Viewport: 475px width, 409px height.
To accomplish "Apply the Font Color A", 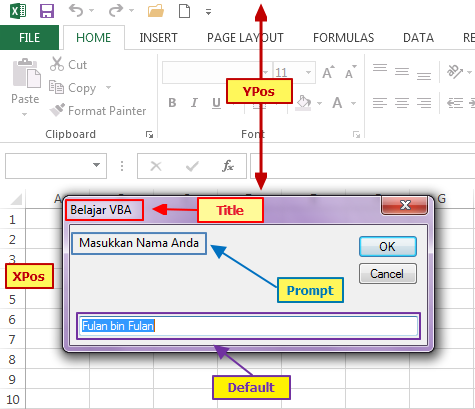I will pyautogui.click(x=337, y=103).
